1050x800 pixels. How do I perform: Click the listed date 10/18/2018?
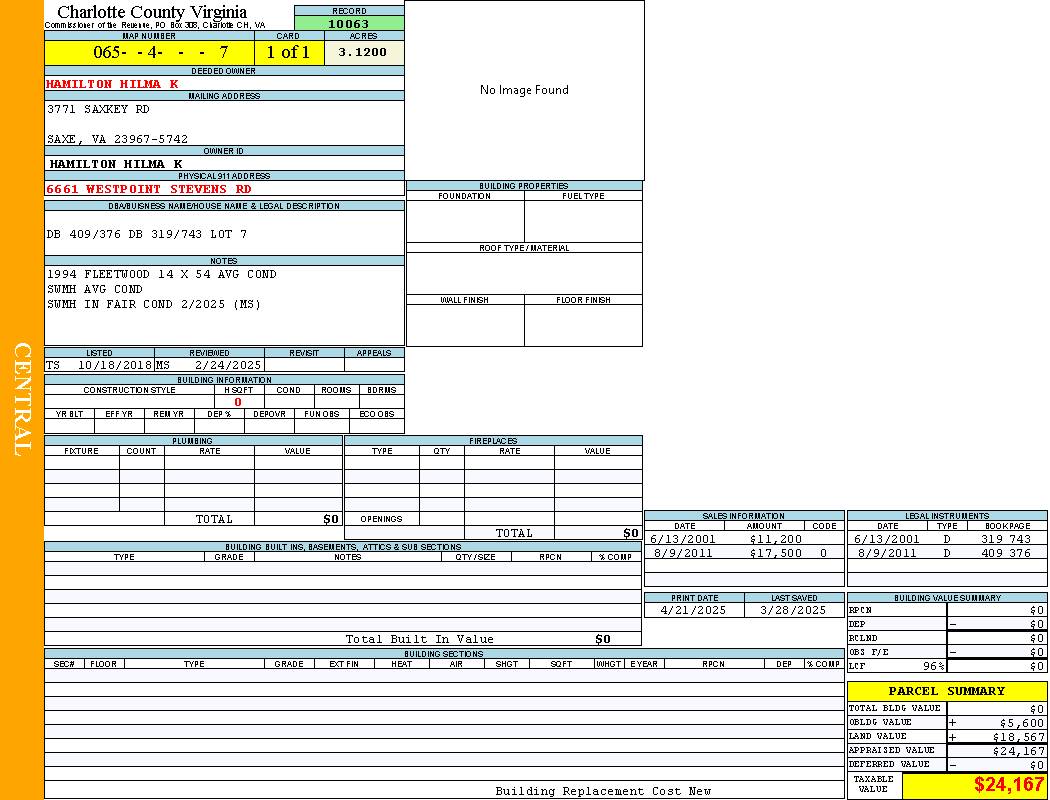click(114, 365)
